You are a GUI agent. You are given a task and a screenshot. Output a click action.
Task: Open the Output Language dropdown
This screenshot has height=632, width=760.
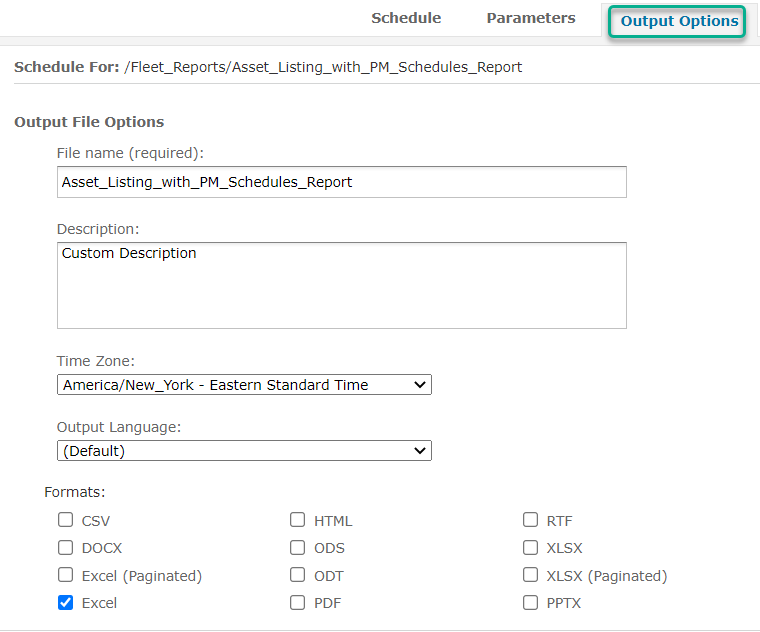[244, 451]
